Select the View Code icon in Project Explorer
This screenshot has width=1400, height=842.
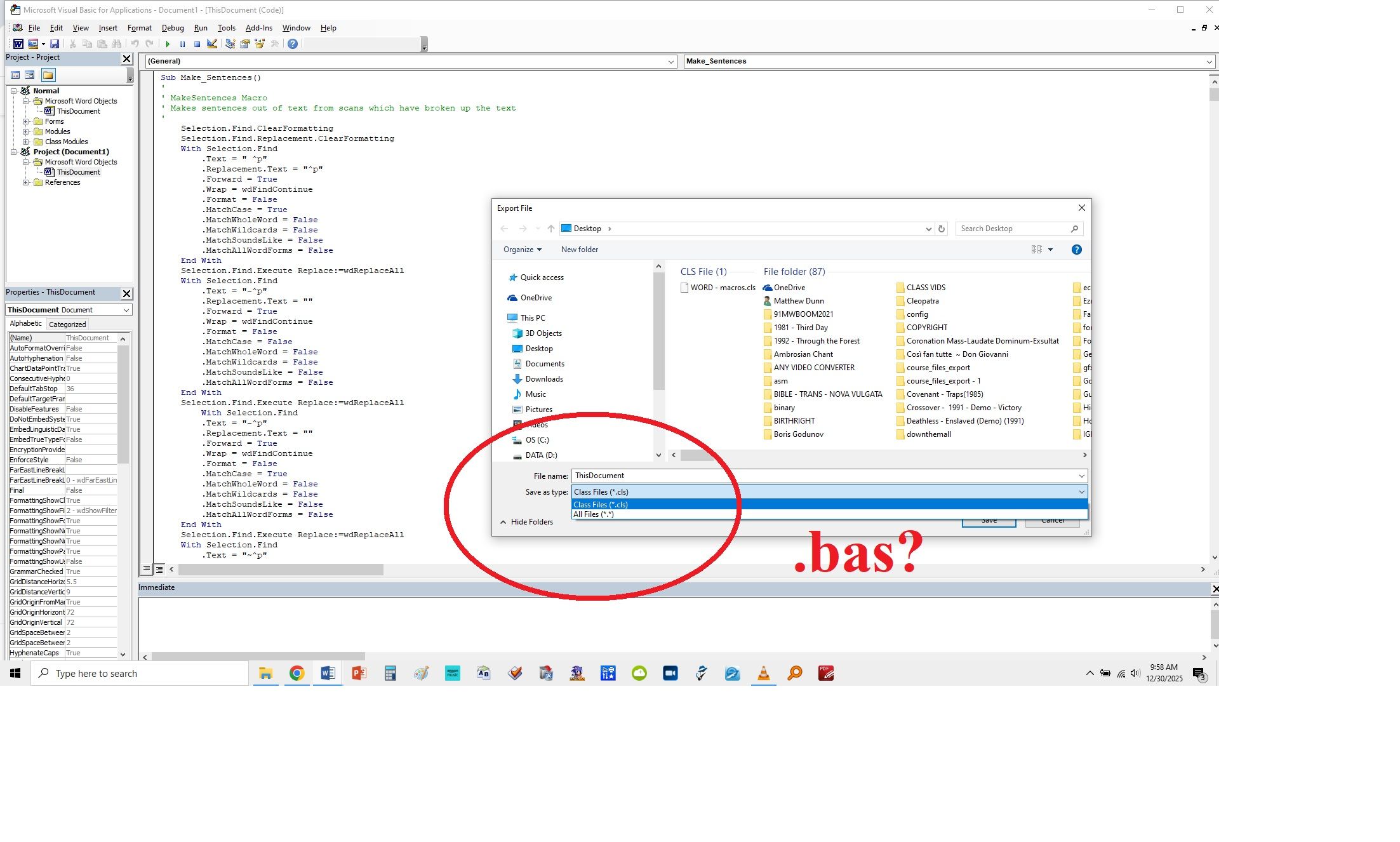pos(15,75)
